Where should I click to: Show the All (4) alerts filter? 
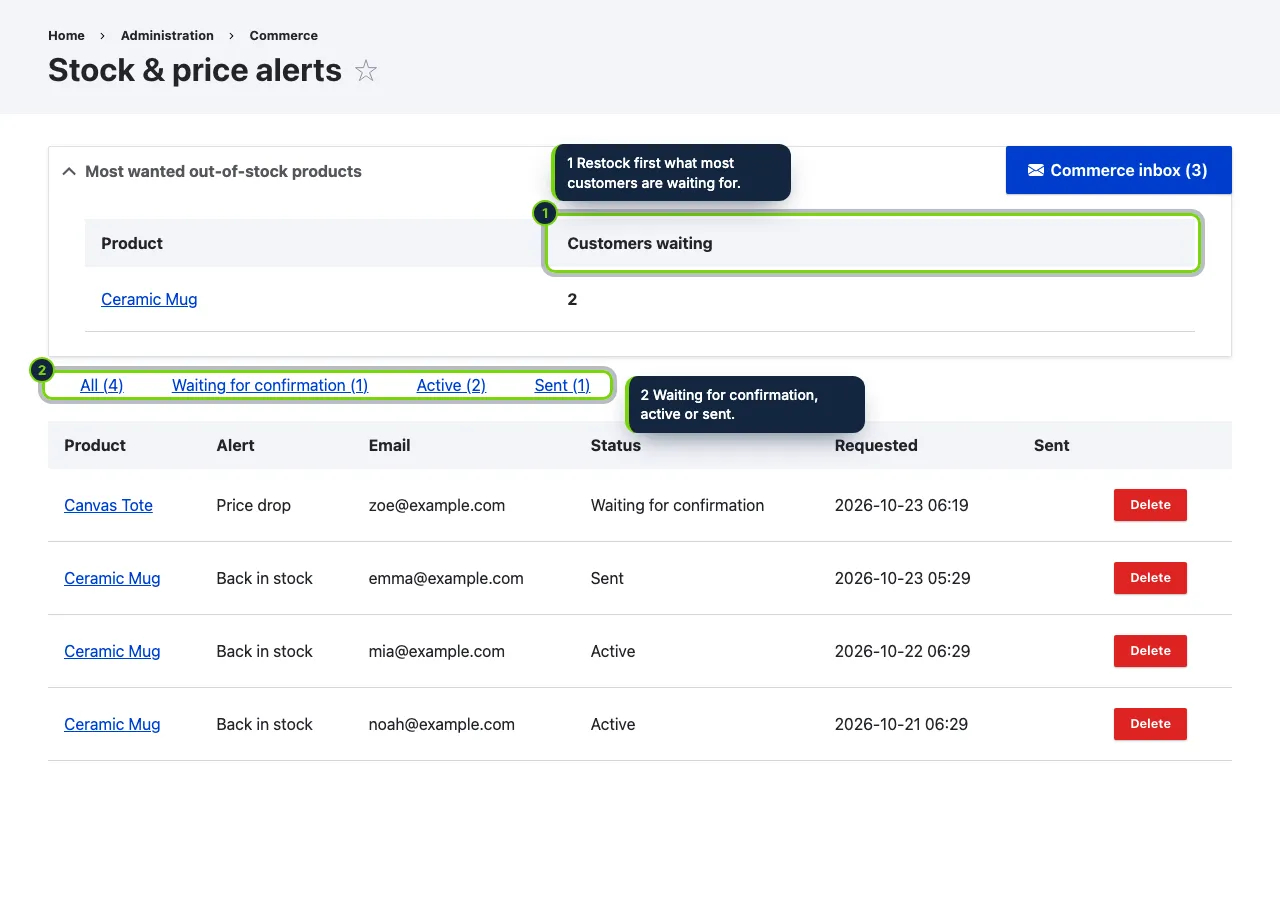102,385
